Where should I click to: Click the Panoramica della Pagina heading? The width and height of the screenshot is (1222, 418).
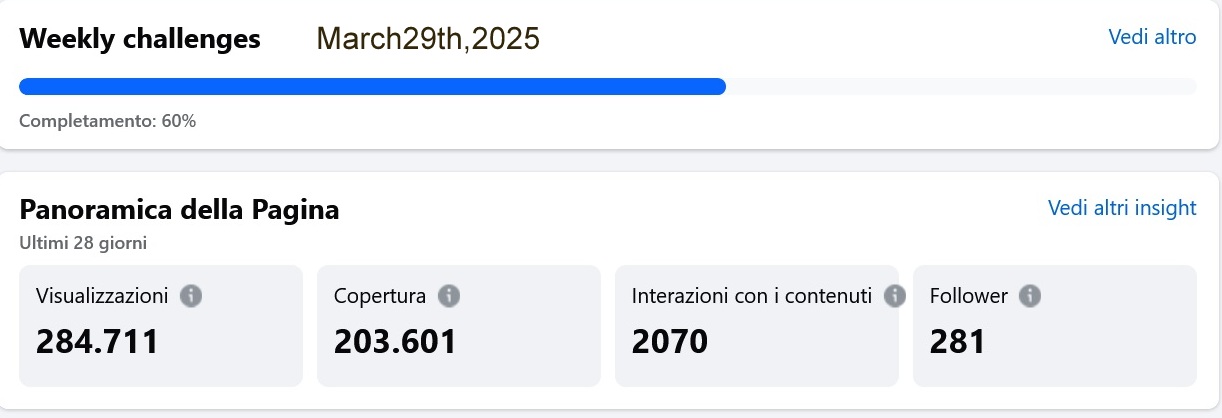pyautogui.click(x=179, y=210)
